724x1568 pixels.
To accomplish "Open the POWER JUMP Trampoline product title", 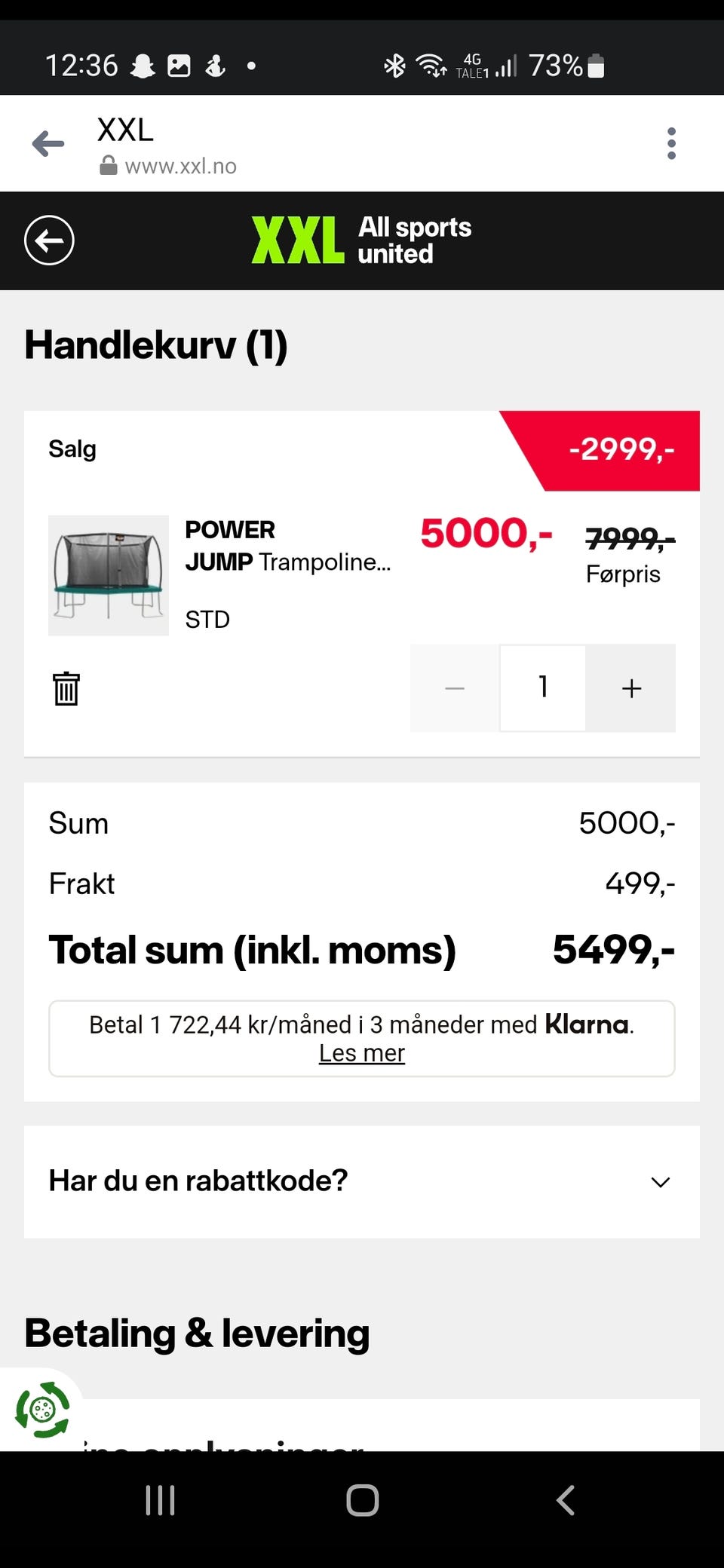I will click(287, 546).
